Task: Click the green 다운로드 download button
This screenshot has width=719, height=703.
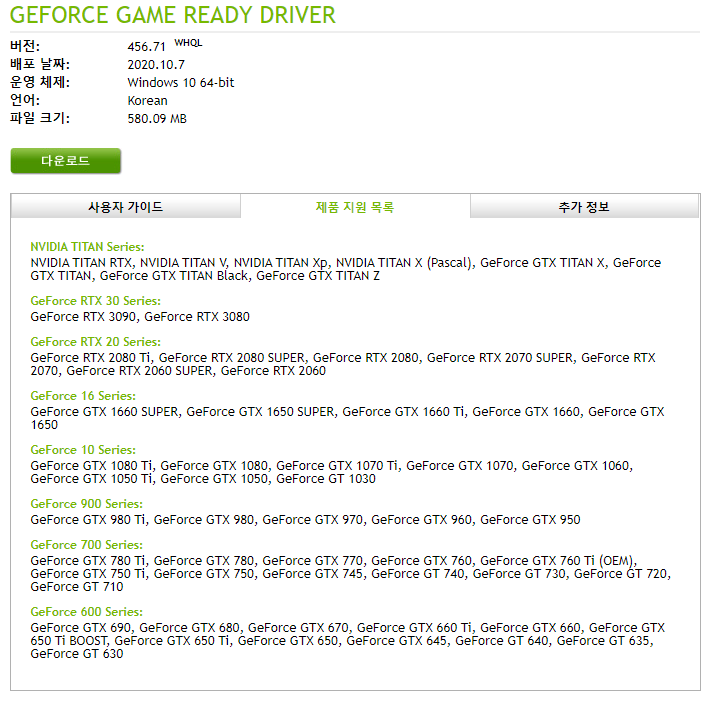Action: point(66,161)
